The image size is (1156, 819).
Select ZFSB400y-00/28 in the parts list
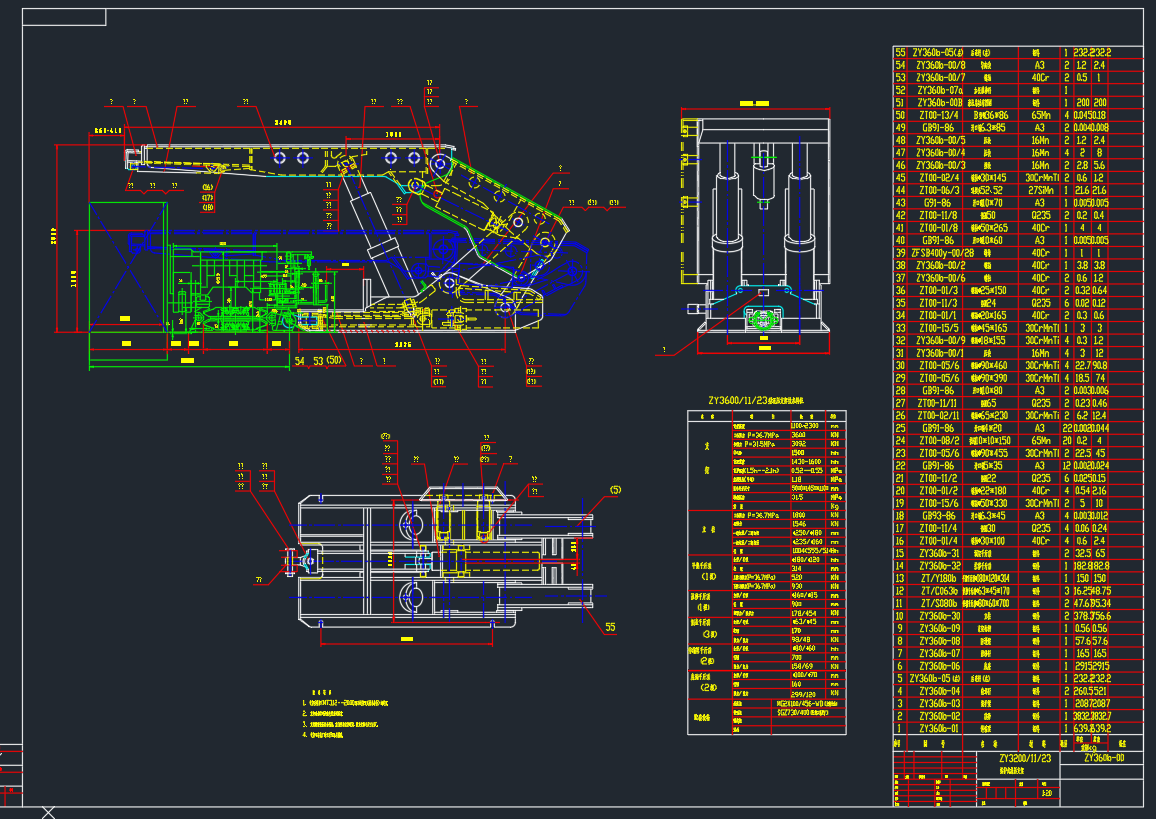[x=942, y=254]
